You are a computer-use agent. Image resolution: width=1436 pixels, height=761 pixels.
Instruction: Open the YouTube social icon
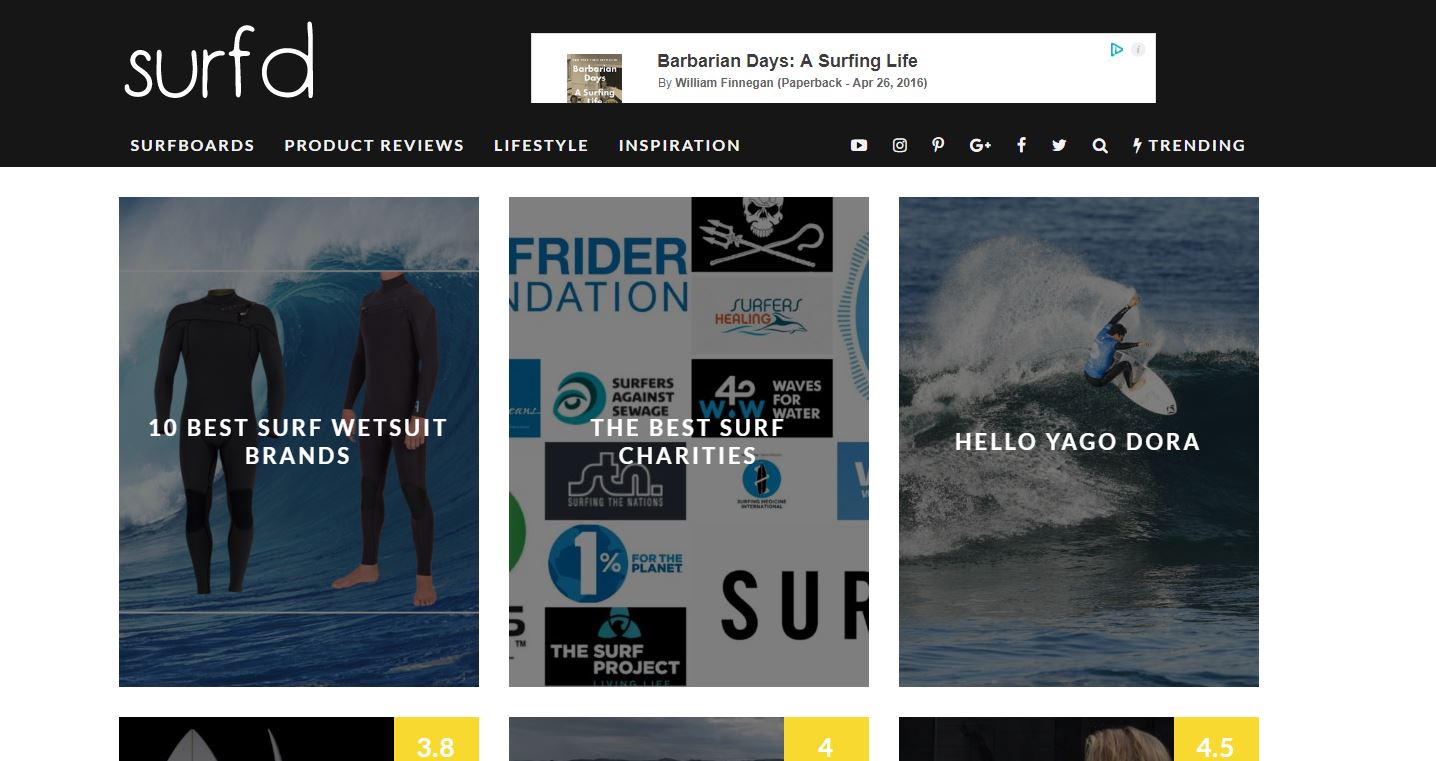[x=858, y=145]
